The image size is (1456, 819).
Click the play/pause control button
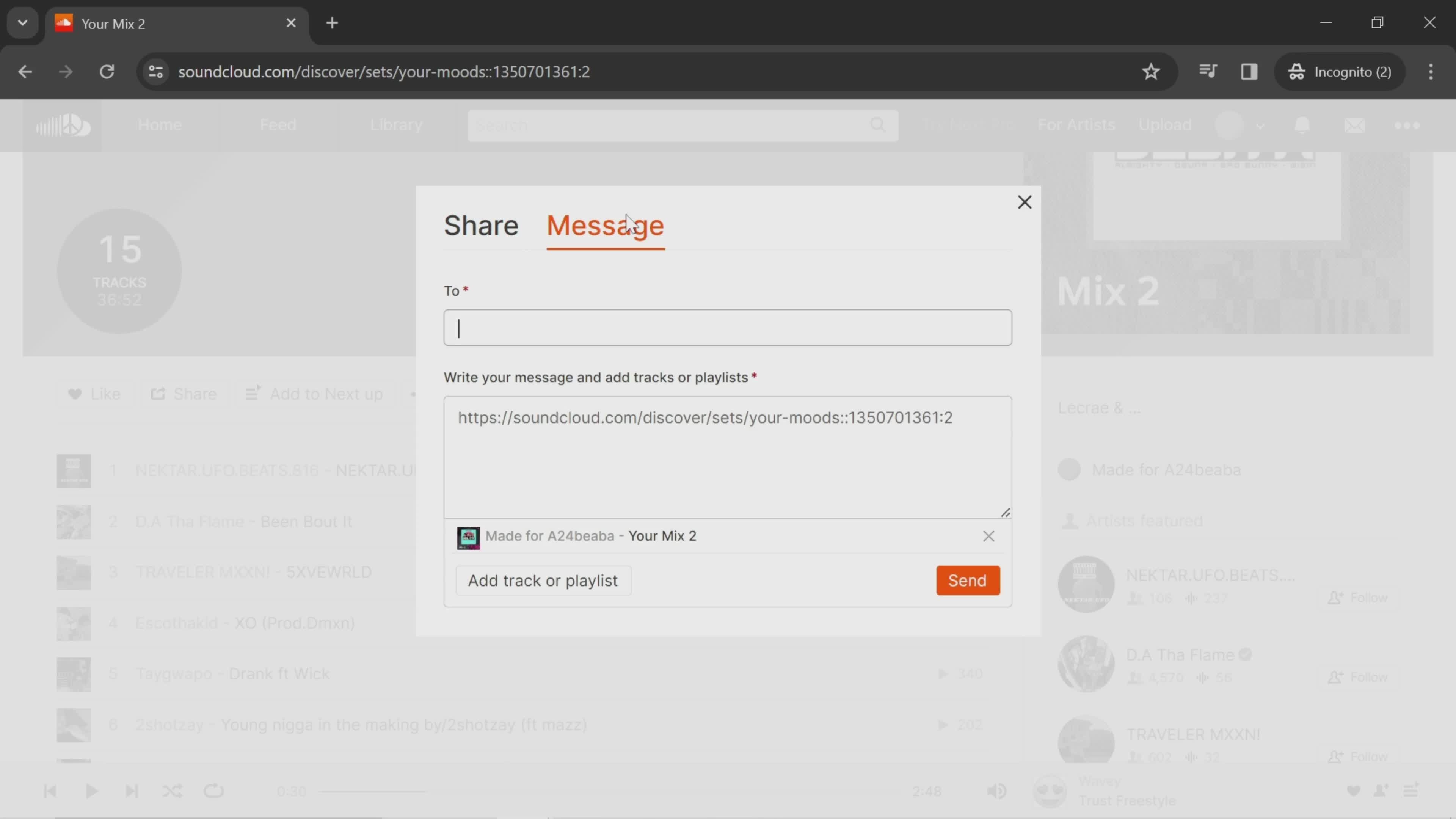tap(91, 791)
